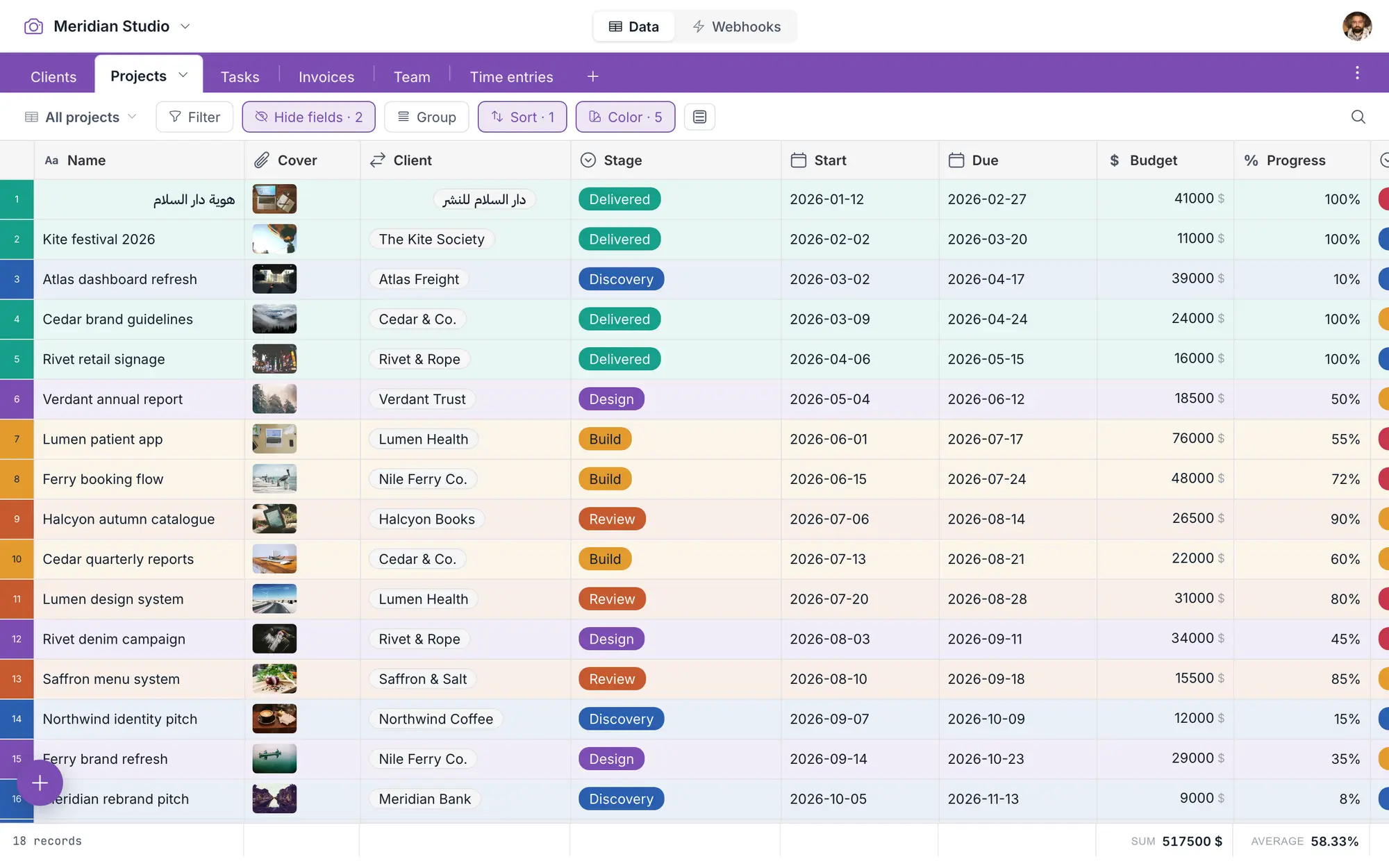The image size is (1389, 868).
Task: Switch to the Webhooks view
Action: point(736,26)
